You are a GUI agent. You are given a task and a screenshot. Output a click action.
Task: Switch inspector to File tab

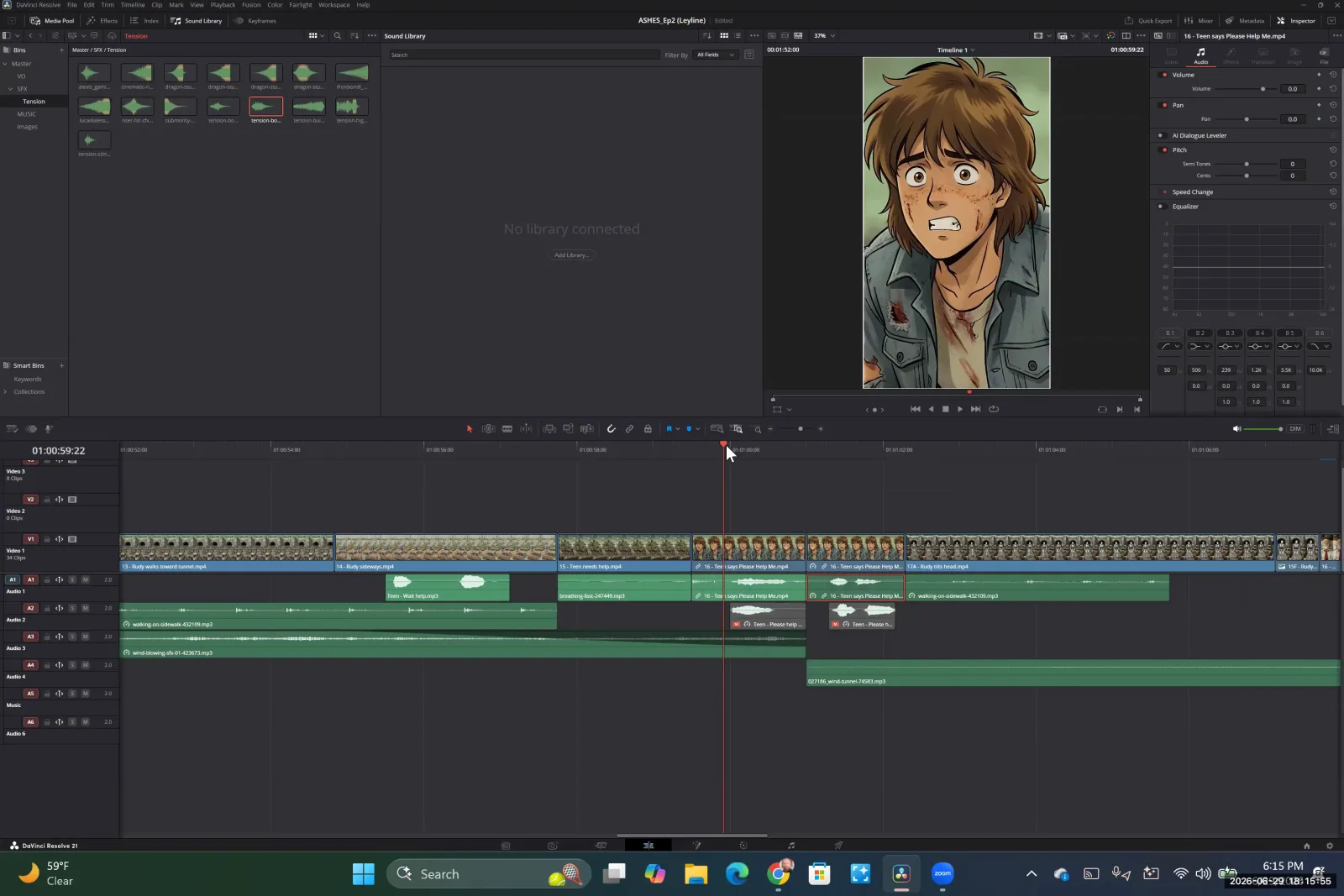[1324, 56]
